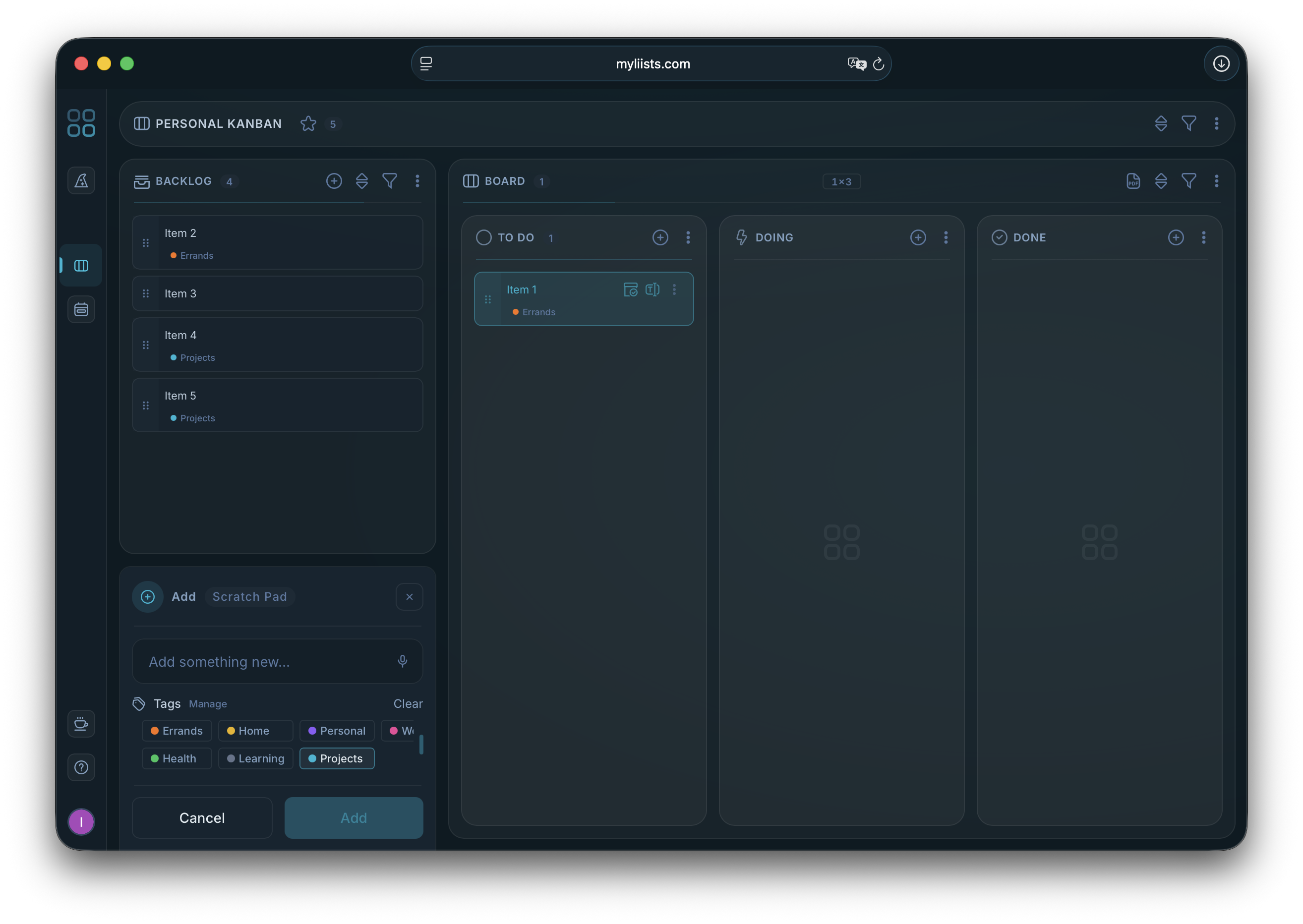
Task: Select the Scratch Pad tab
Action: click(x=249, y=597)
